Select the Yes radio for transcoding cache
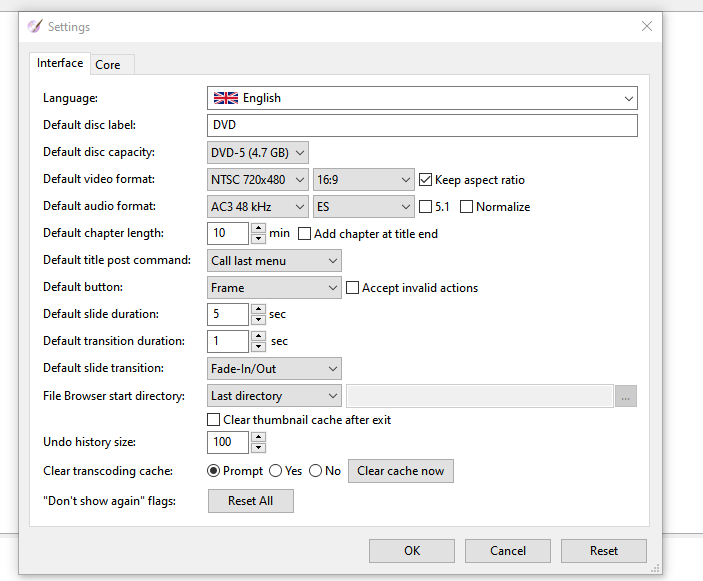 [276, 471]
